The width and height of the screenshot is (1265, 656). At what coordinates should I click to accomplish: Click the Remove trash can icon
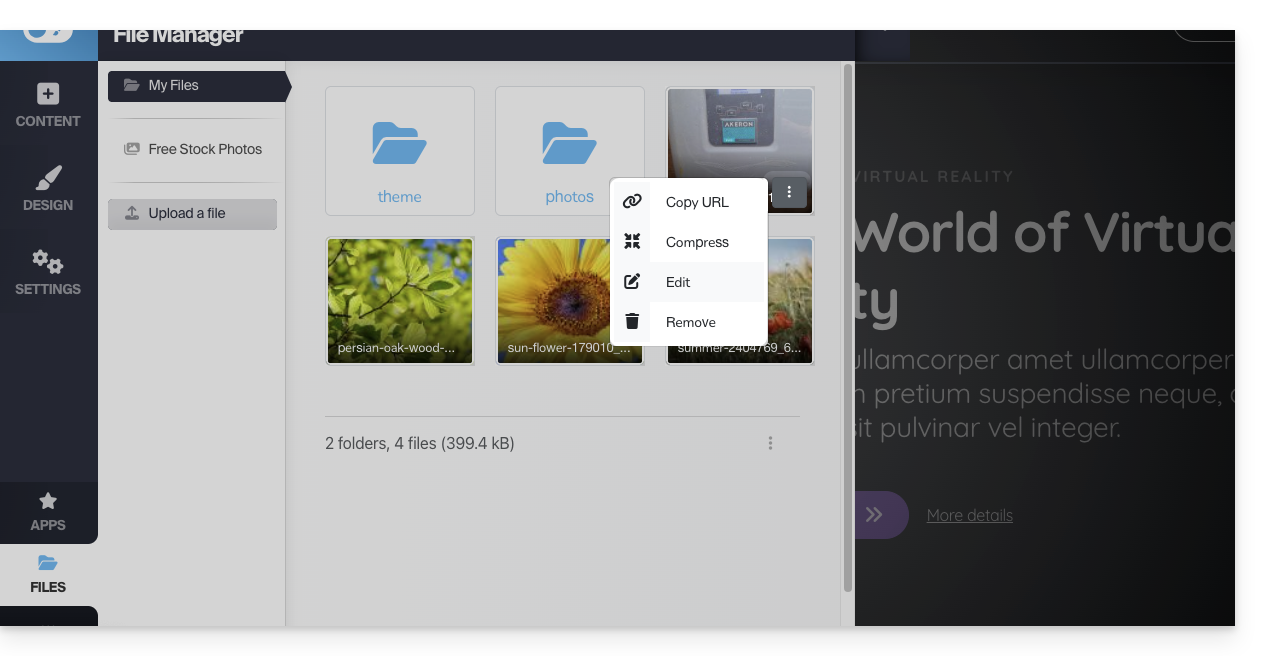tap(632, 322)
